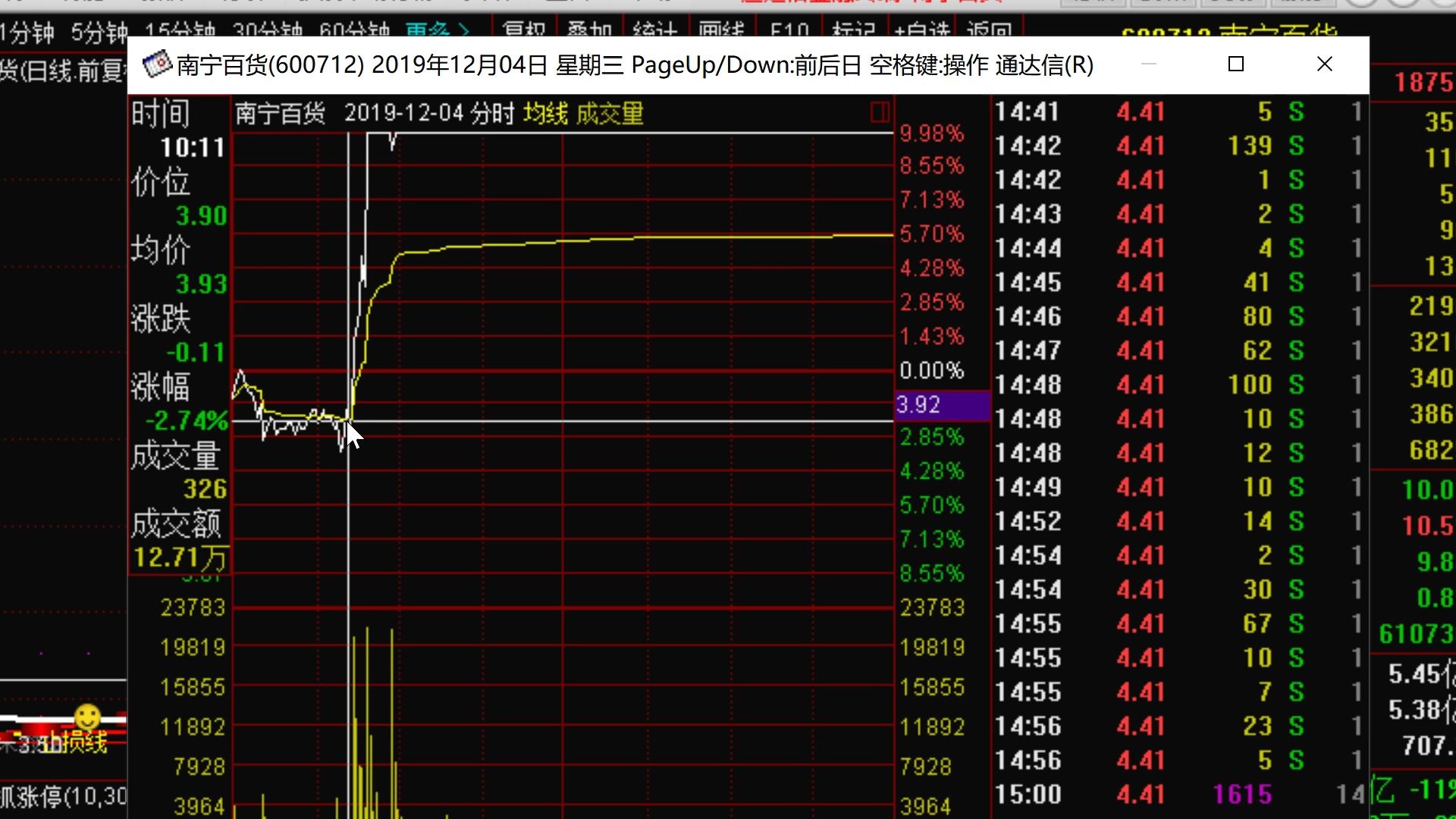Screen dimensions: 1456x819
Task: Click 2019-12-04 分时 chart header text
Action: 429,114
